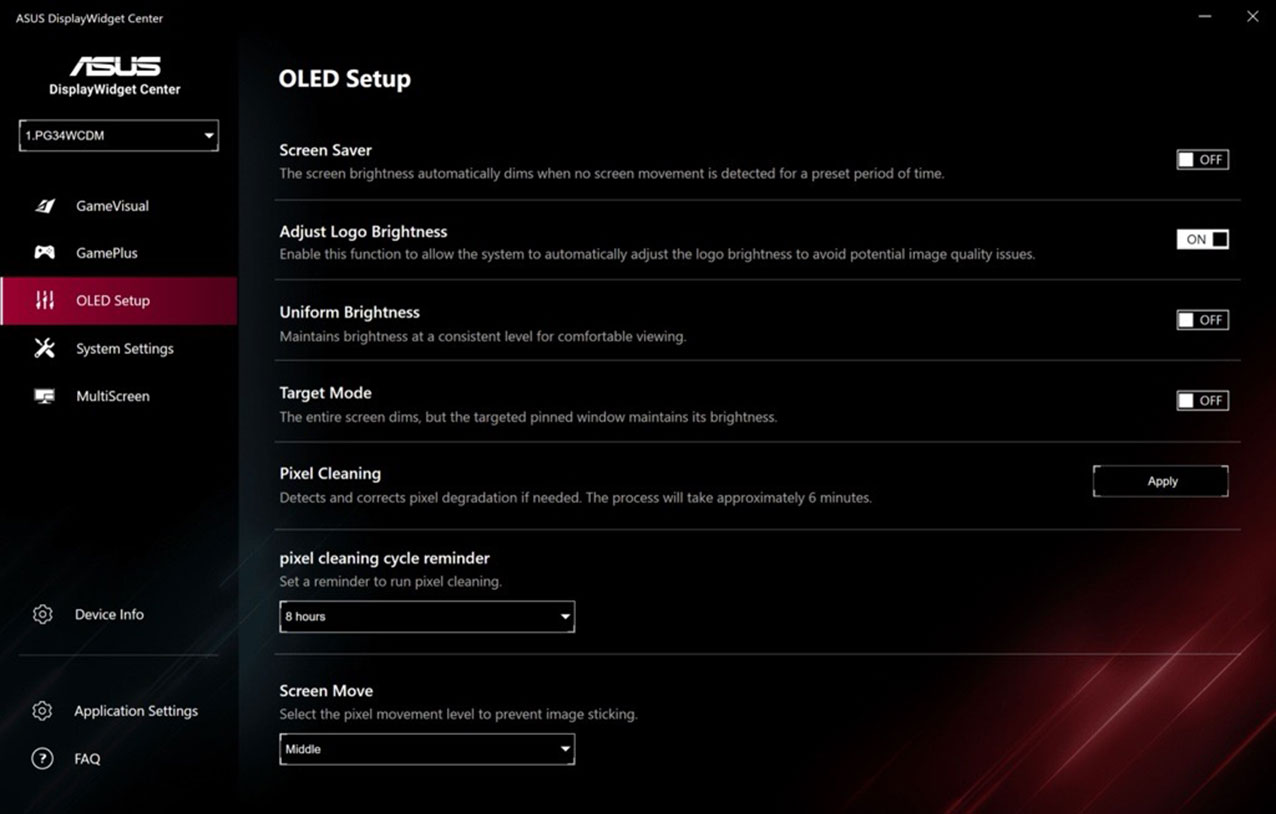The height and width of the screenshot is (814, 1276).
Task: Open the GameVisual panel icon
Action: coord(45,205)
